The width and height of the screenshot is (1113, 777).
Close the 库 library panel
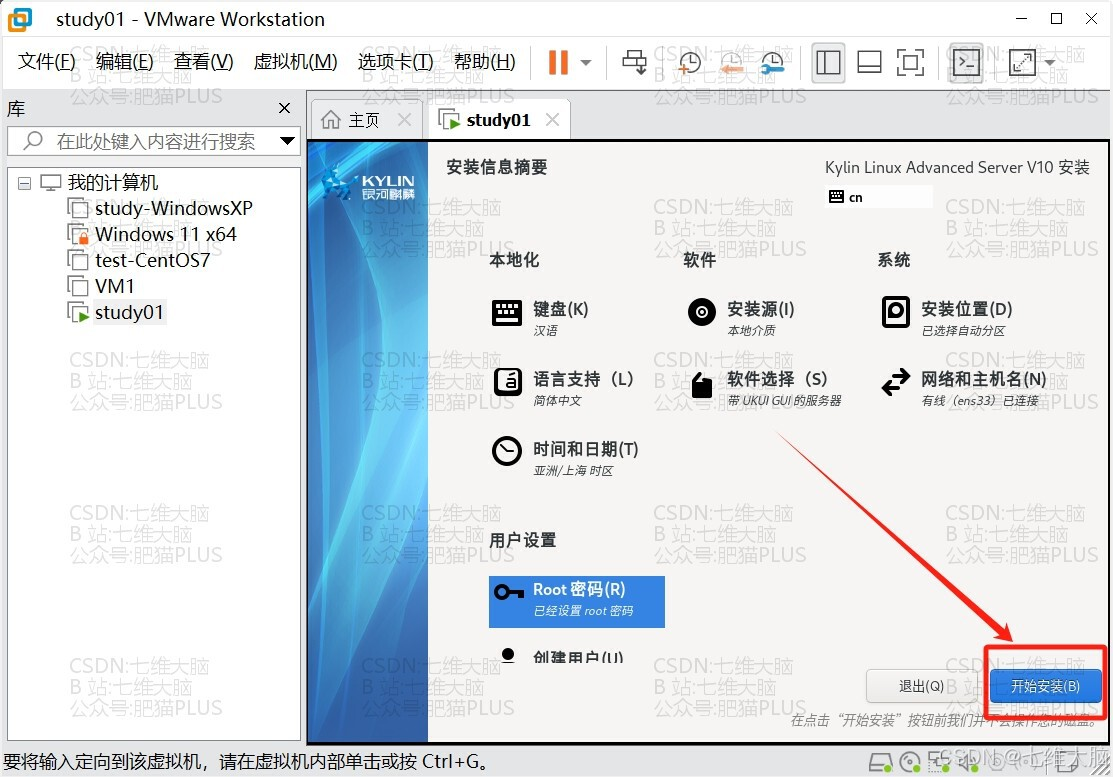(x=285, y=108)
